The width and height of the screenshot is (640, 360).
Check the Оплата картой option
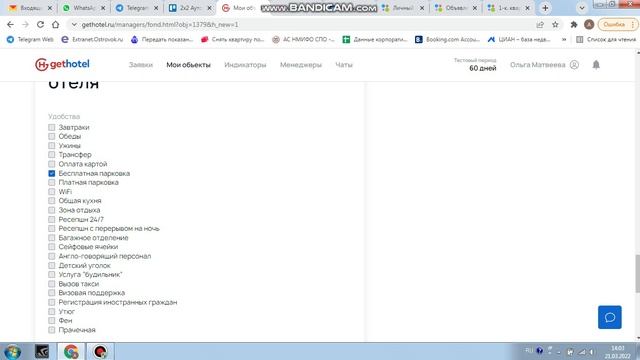tap(51, 164)
